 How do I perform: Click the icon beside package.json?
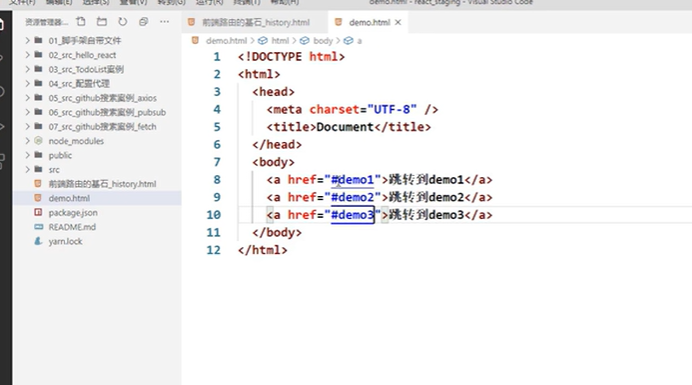(38, 212)
